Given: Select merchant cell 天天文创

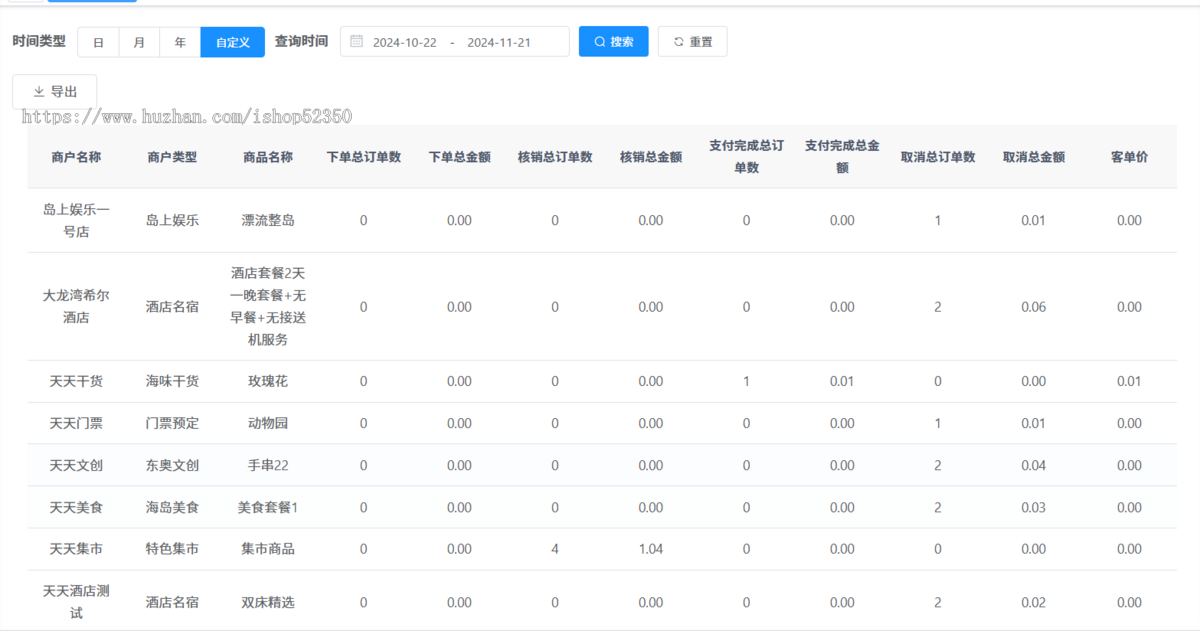Looking at the screenshot, I should (76, 465).
